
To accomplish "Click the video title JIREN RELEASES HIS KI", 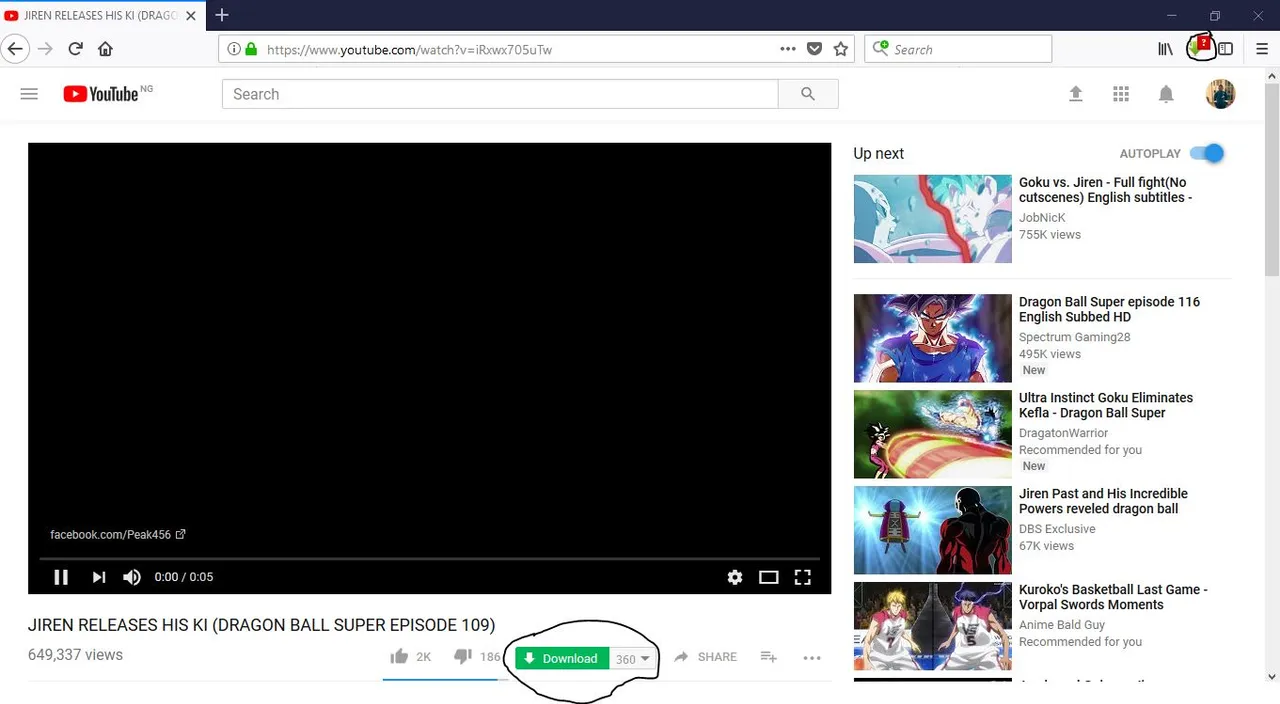I will pyautogui.click(x=261, y=625).
